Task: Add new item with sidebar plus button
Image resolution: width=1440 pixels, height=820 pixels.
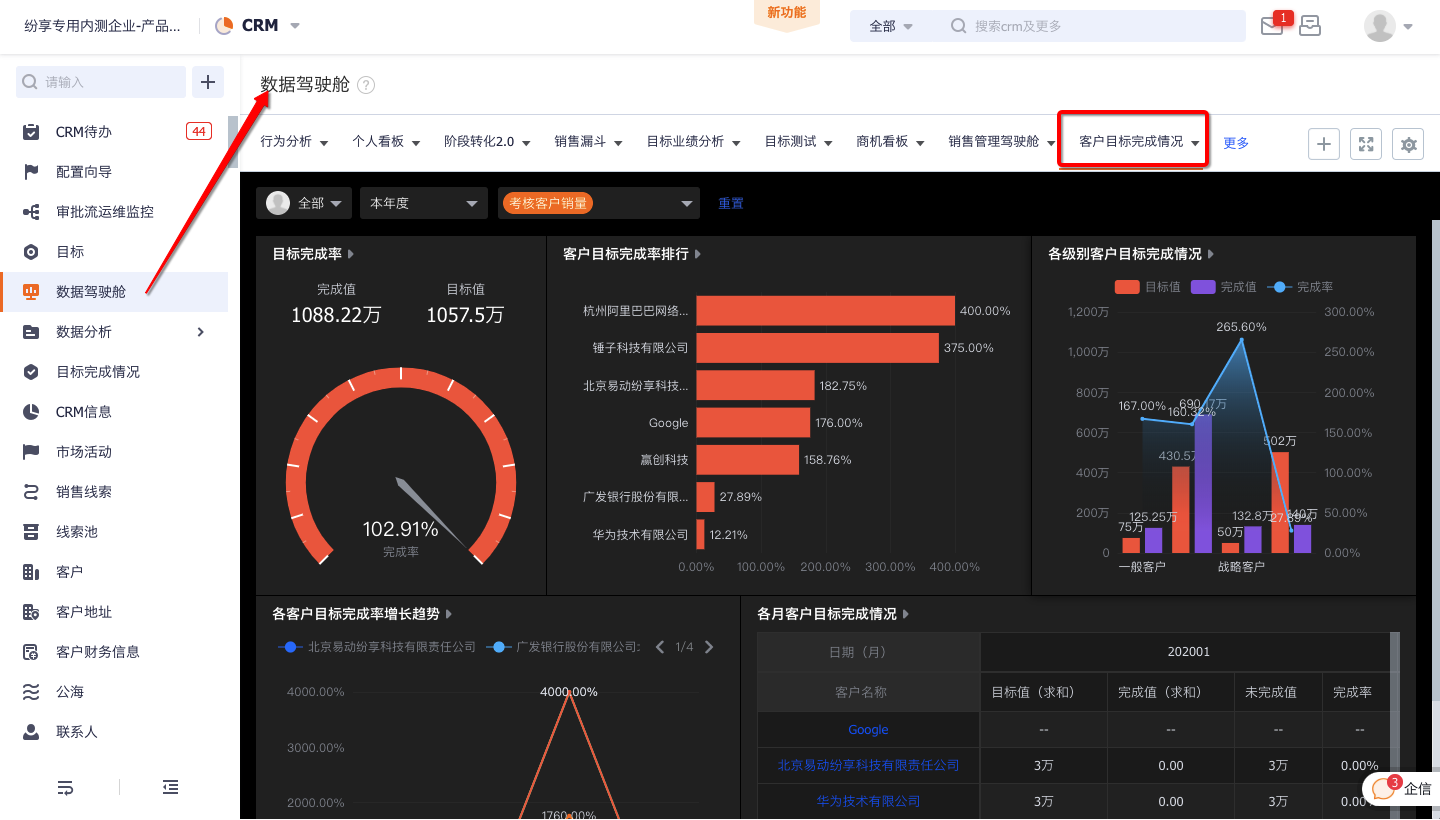Action: tap(208, 82)
